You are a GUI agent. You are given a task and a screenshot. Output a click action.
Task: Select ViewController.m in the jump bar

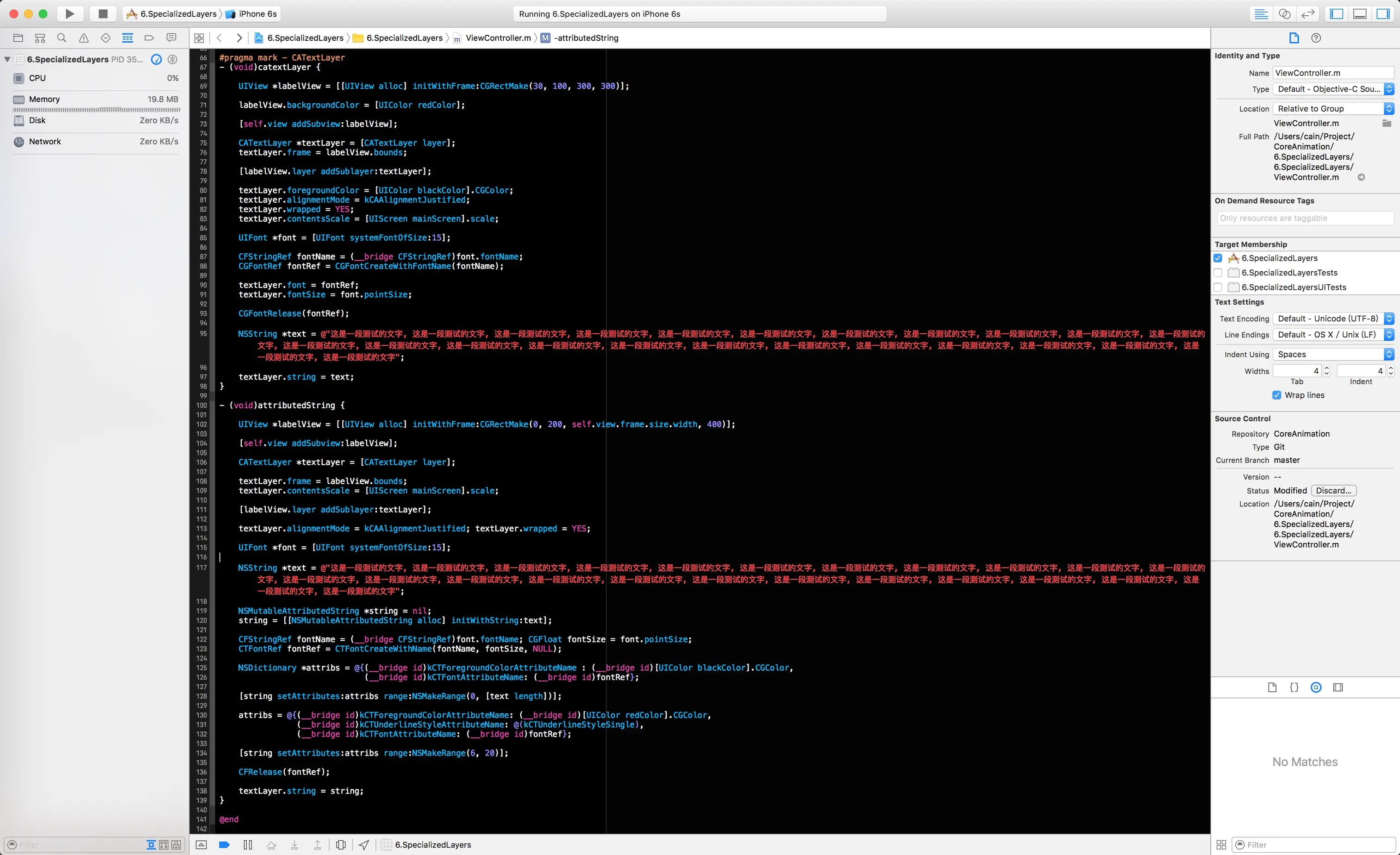point(498,38)
